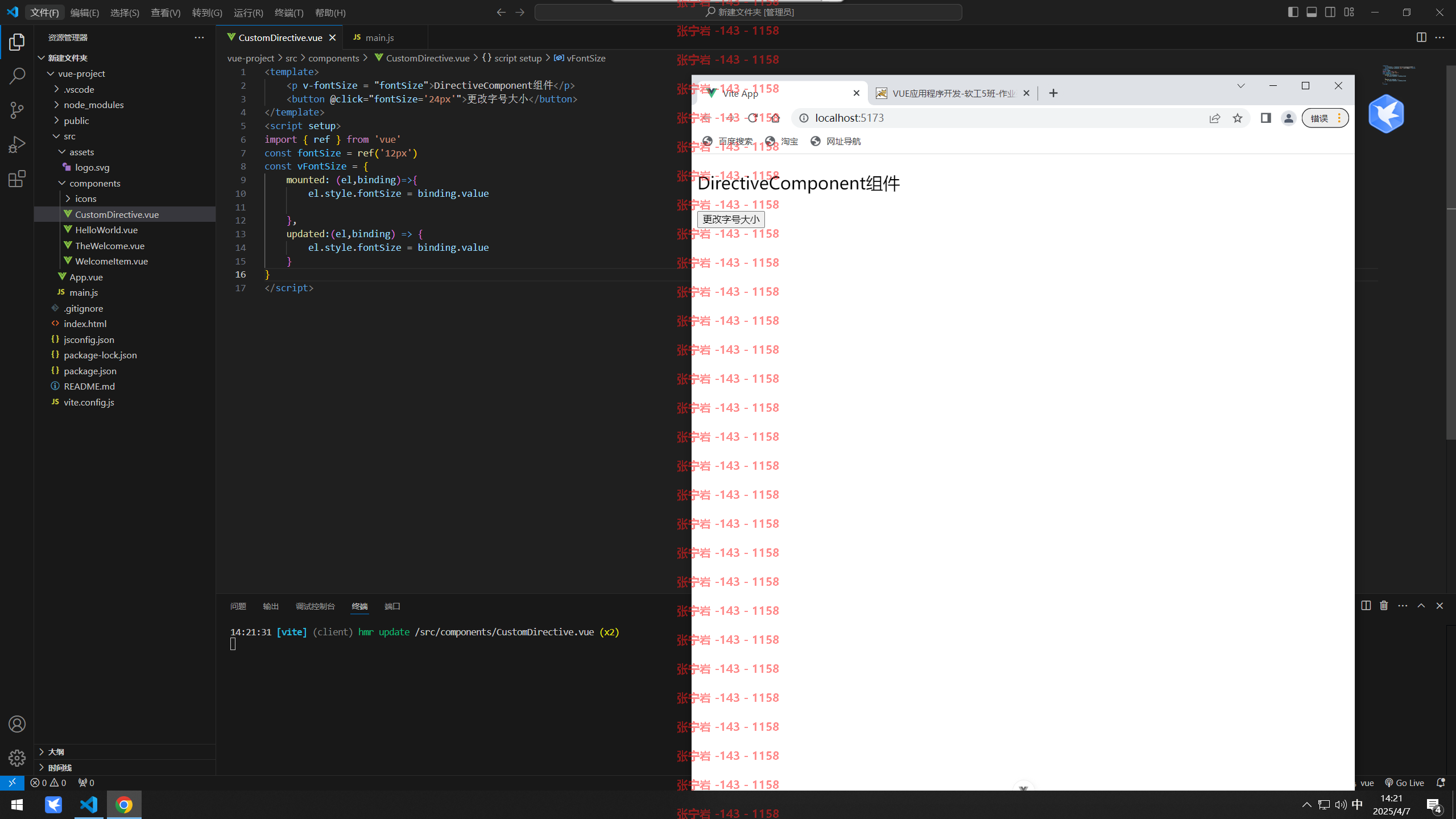Open Chrome from the Windows taskbar
The width and height of the screenshot is (1456, 819).
tap(124, 805)
